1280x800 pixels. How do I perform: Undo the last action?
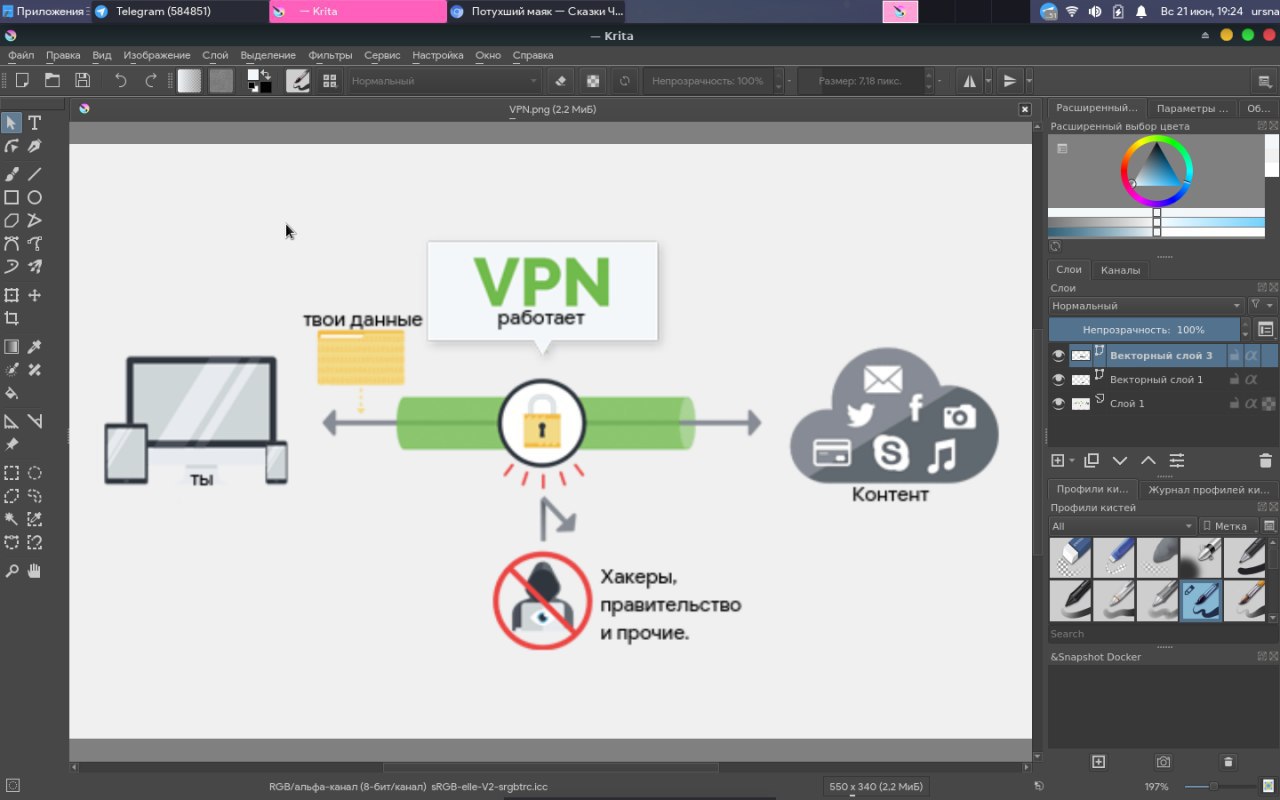pos(121,81)
